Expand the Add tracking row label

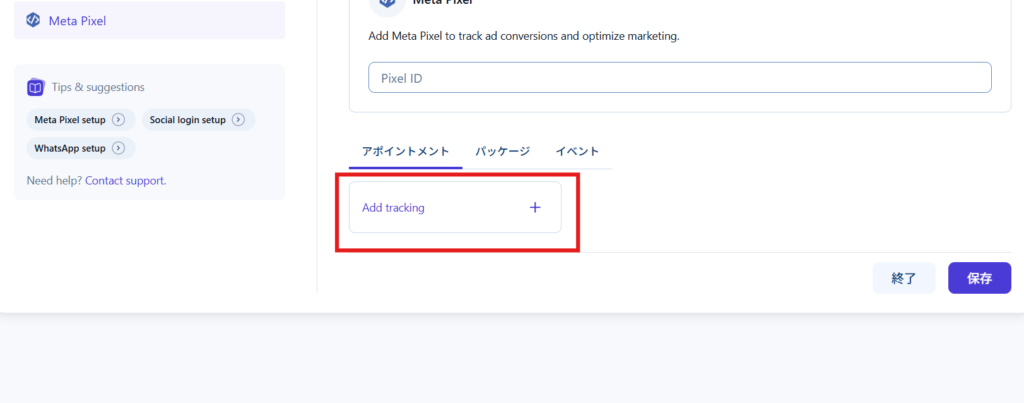tap(393, 208)
